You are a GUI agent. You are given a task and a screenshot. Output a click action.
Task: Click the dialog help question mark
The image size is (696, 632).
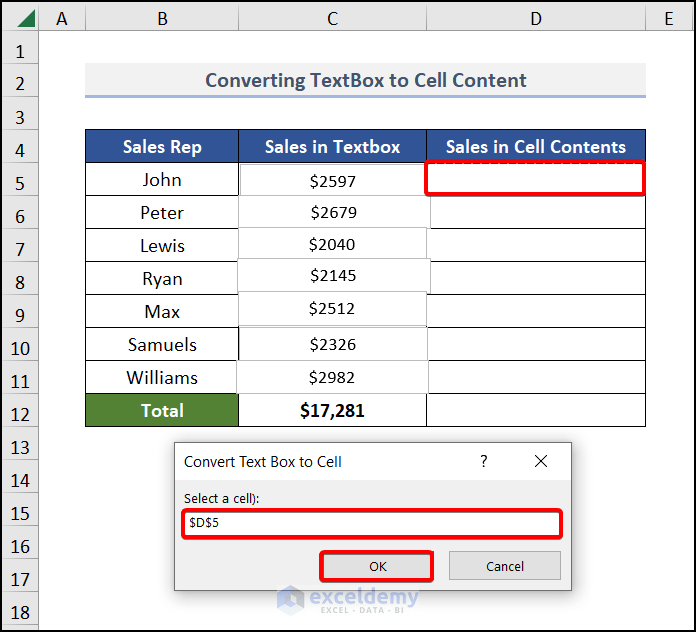[484, 462]
